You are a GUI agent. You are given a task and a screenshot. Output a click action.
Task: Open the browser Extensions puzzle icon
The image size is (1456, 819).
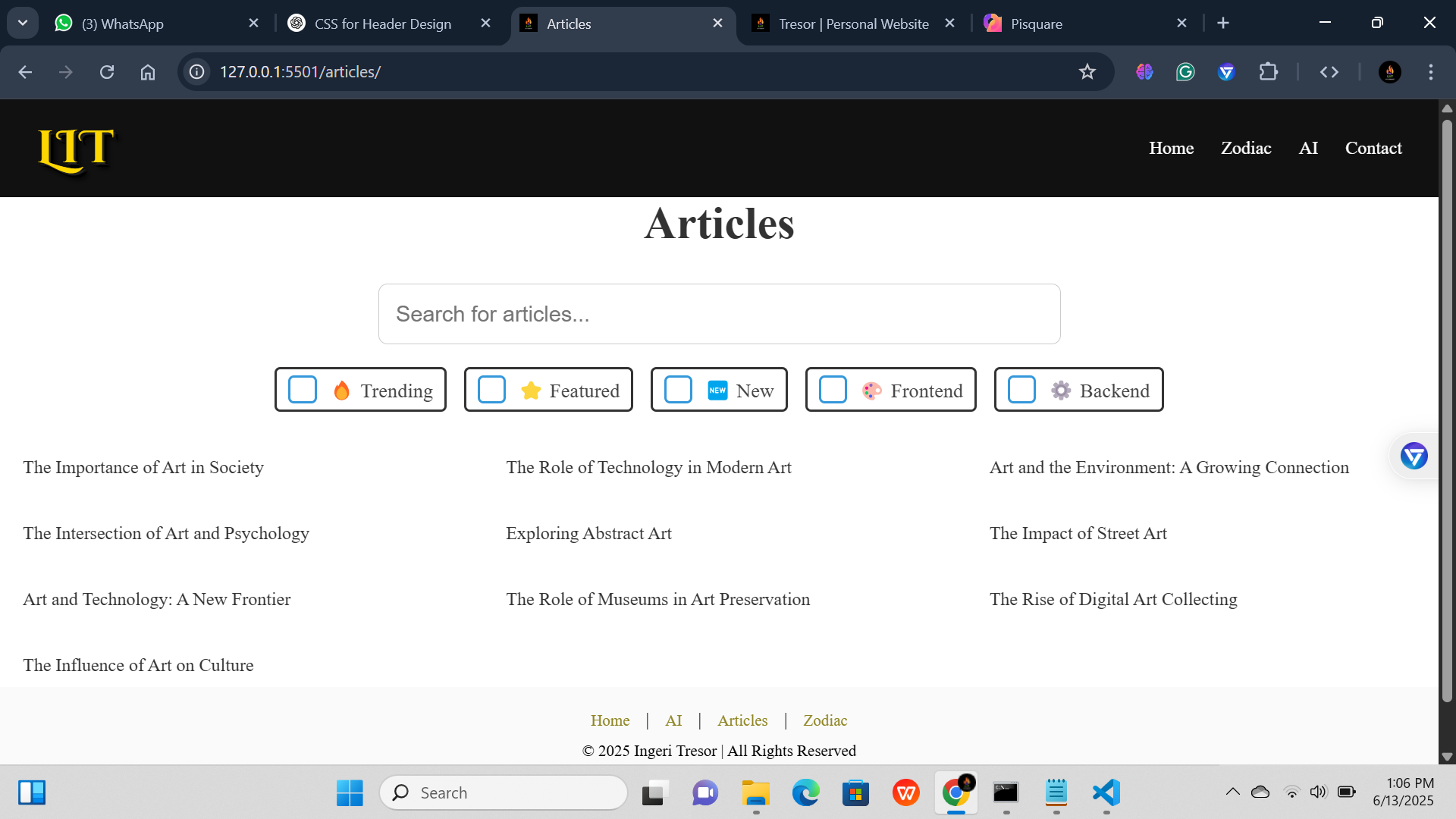(x=1268, y=72)
